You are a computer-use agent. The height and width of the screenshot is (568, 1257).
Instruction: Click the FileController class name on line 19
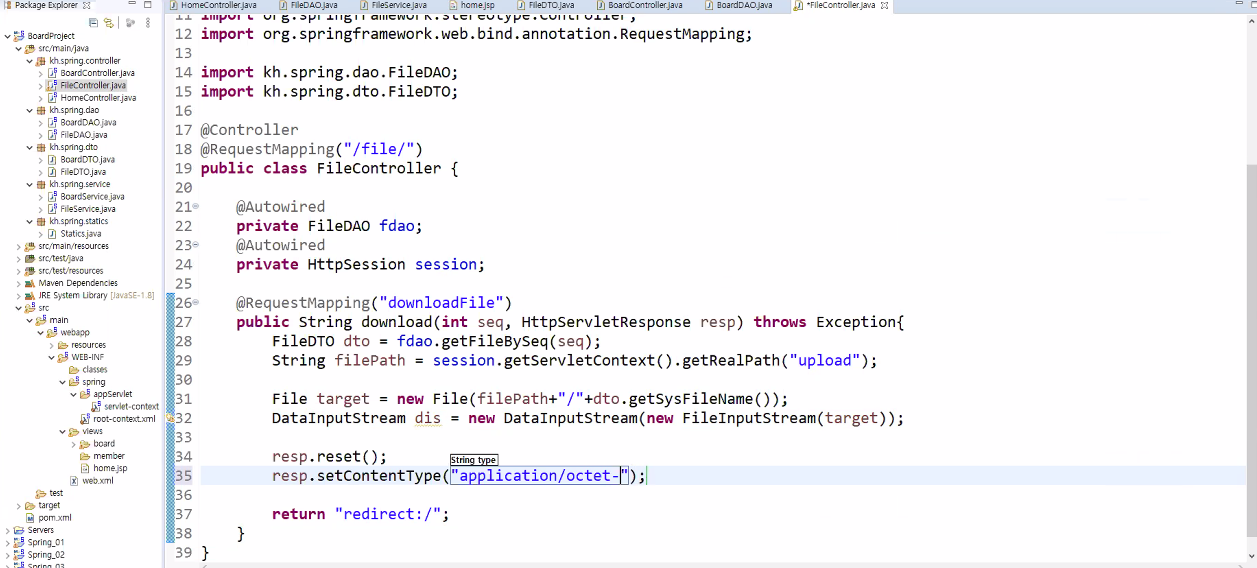[379, 168]
